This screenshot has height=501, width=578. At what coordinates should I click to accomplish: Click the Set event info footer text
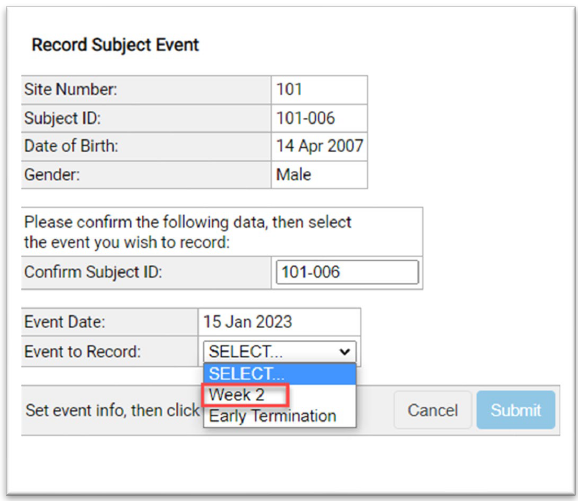(112, 410)
